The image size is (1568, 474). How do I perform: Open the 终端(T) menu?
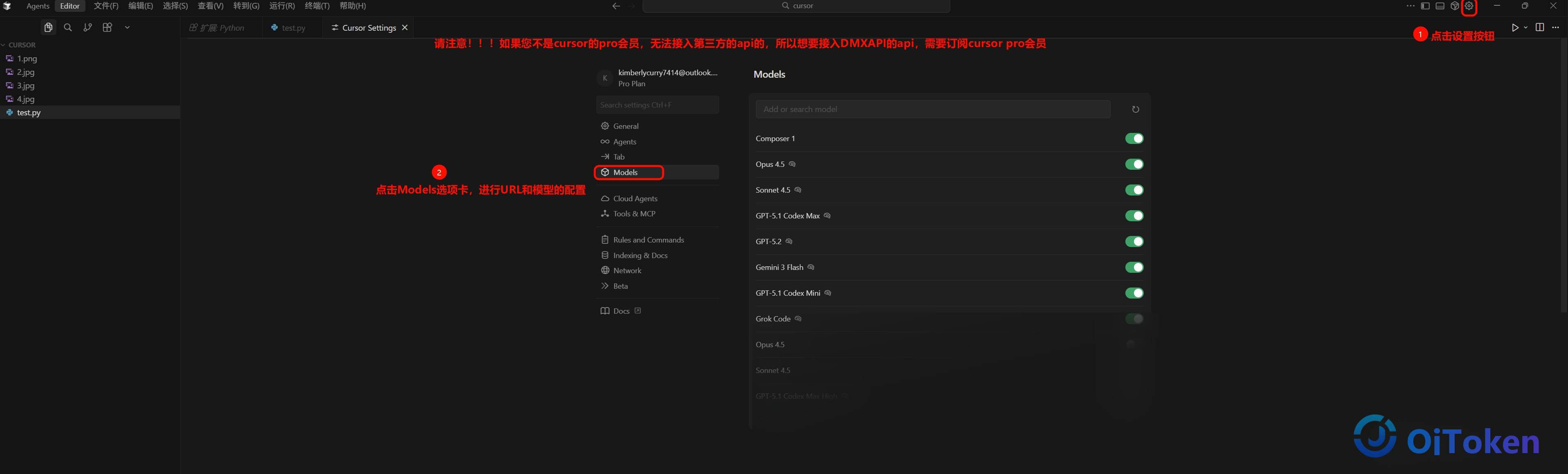317,6
